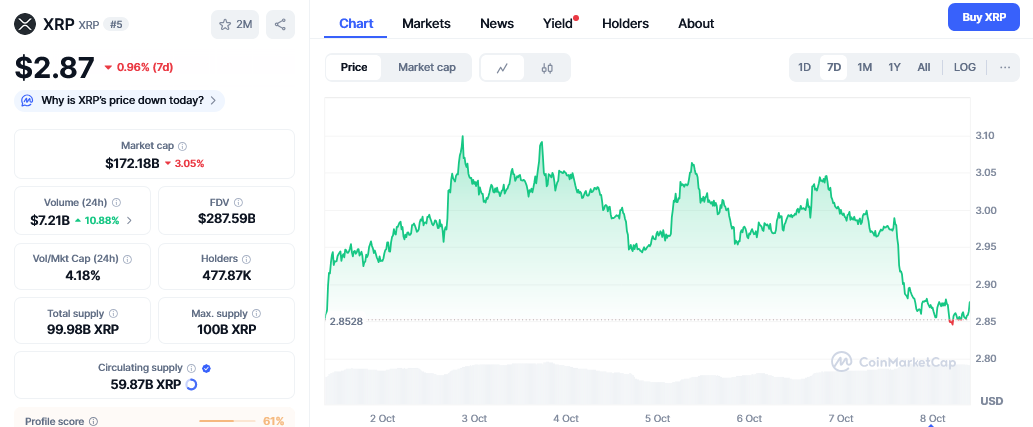Click the XRP logo icon
This screenshot has height=427, width=1033.
click(x=26, y=24)
